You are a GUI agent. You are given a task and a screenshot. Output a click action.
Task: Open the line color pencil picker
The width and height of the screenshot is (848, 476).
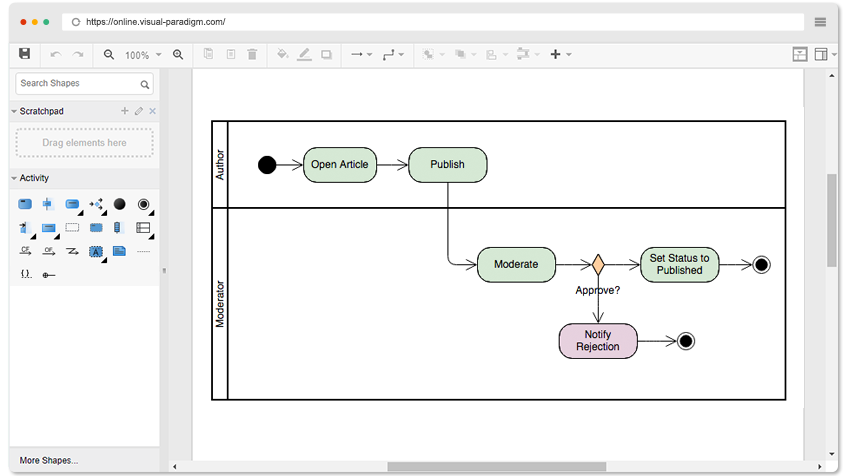click(304, 54)
